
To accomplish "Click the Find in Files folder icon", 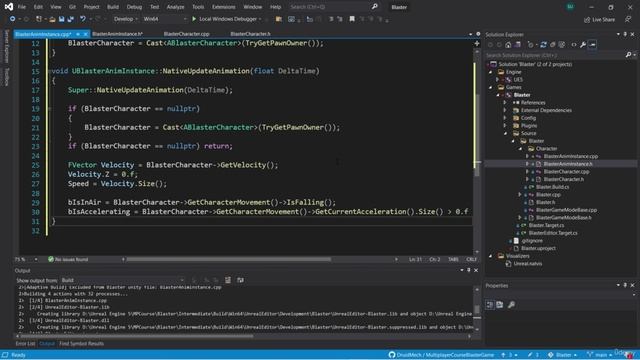I will pos(279,19).
